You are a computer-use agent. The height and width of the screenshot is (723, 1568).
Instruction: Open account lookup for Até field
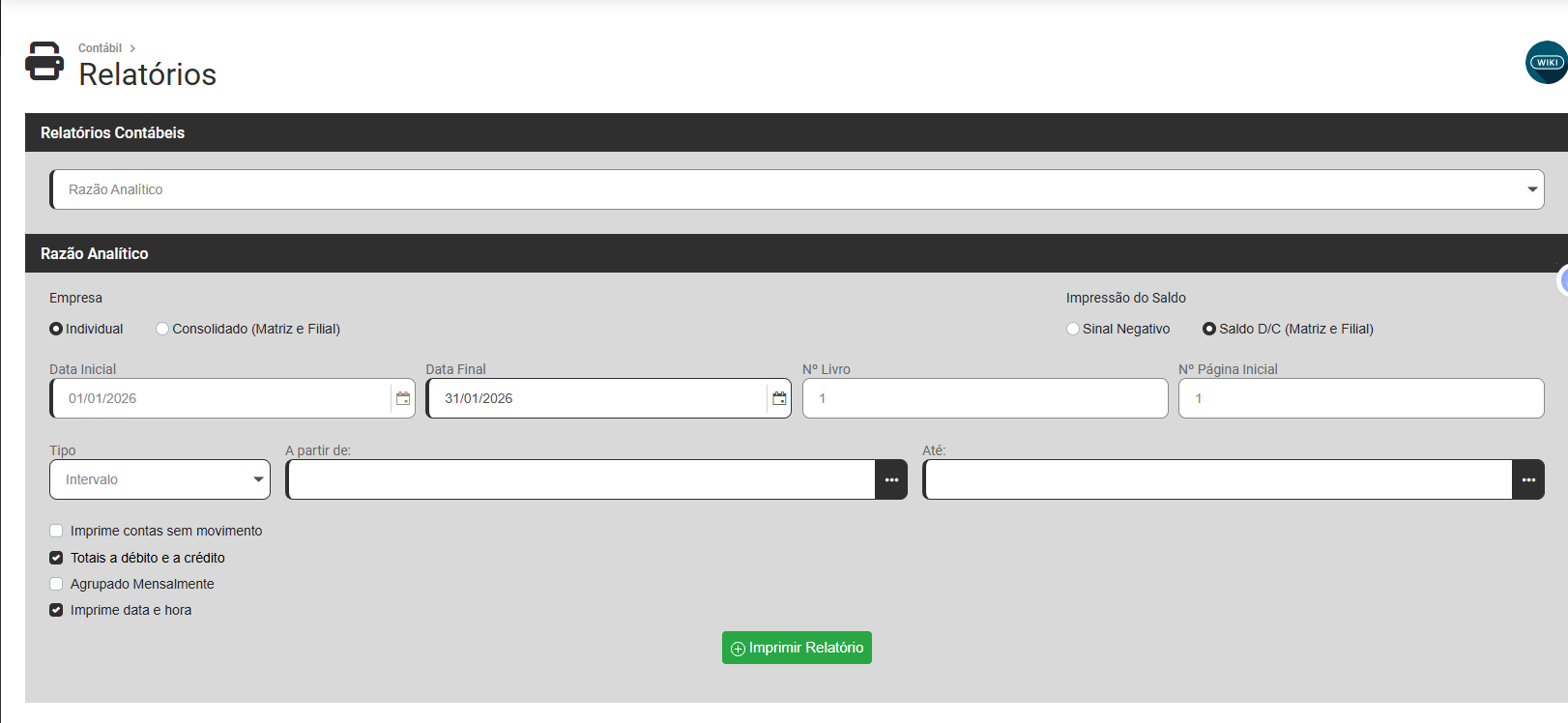coord(1528,479)
